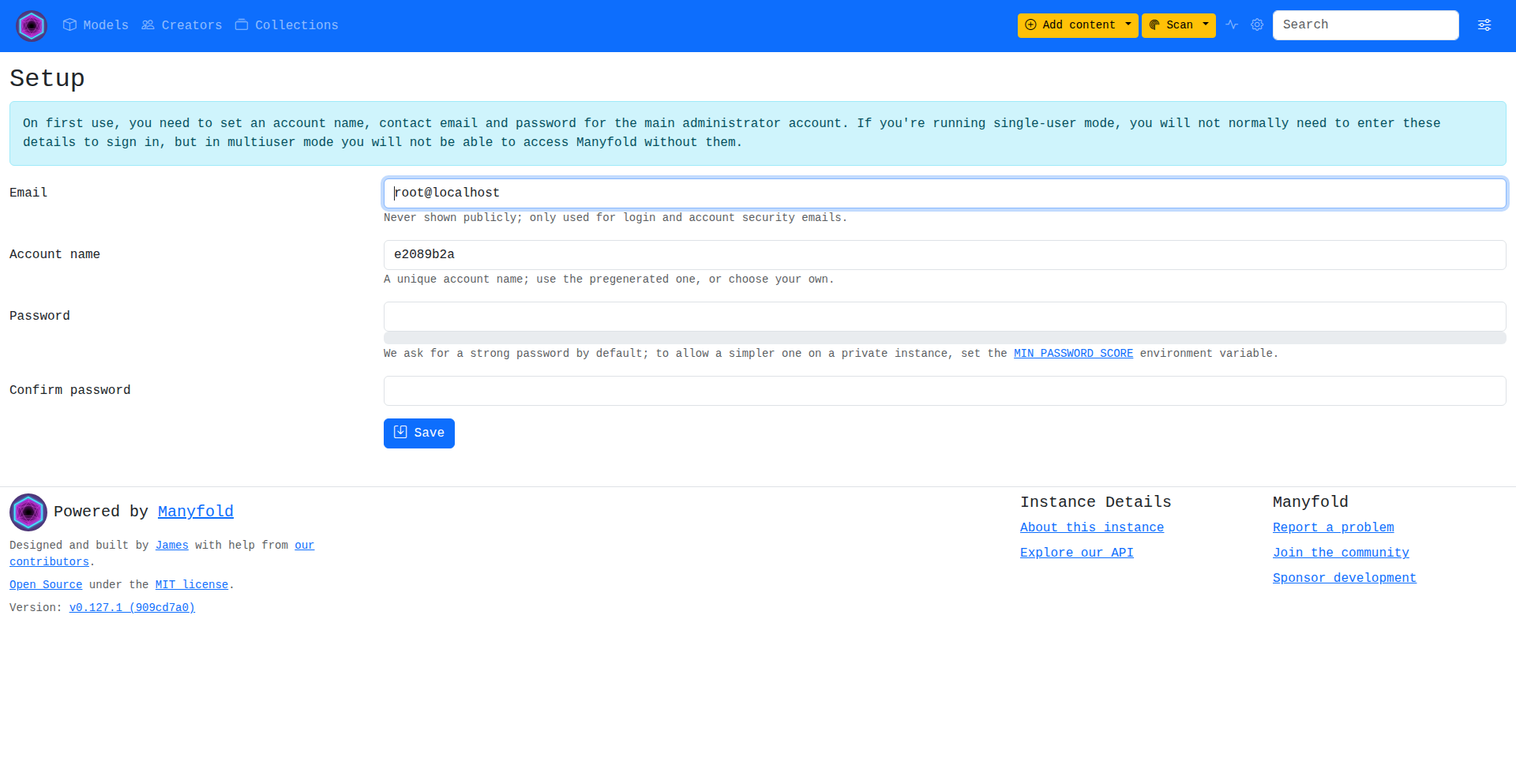This screenshot has width=1516, height=784.
Task: Click the Manyfold logo in the navbar
Action: [32, 26]
